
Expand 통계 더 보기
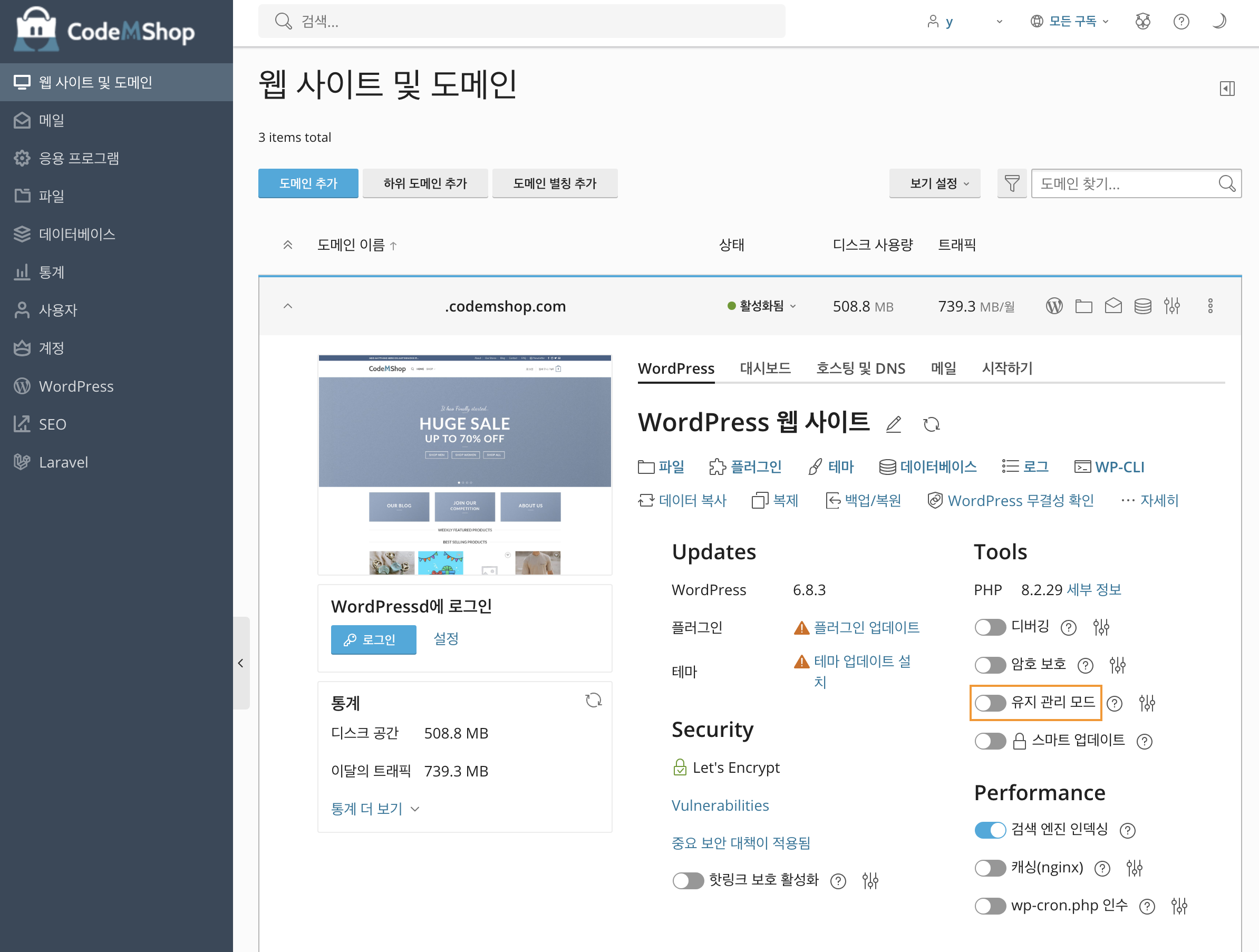(374, 809)
